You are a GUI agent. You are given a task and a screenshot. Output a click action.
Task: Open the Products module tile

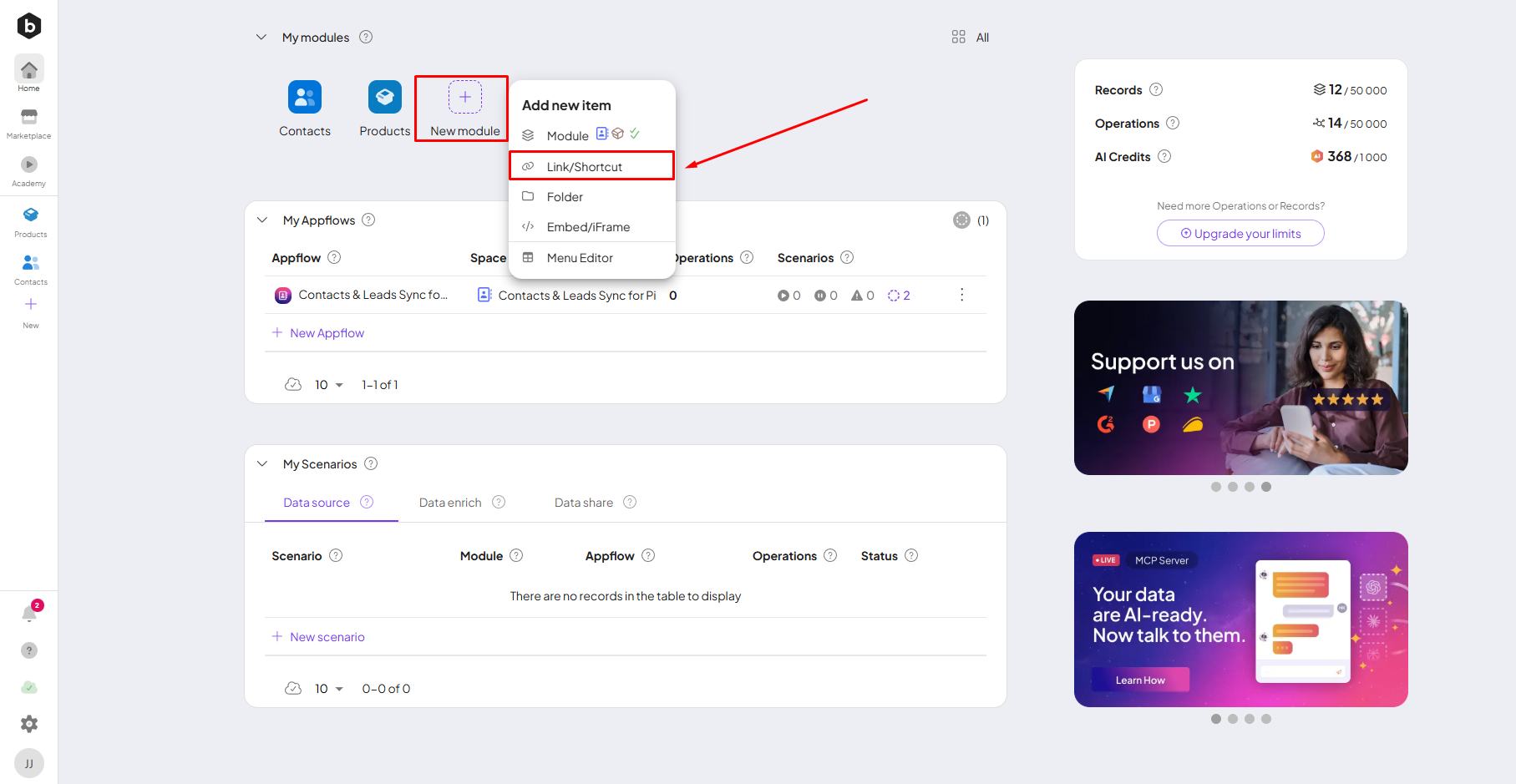[384, 108]
